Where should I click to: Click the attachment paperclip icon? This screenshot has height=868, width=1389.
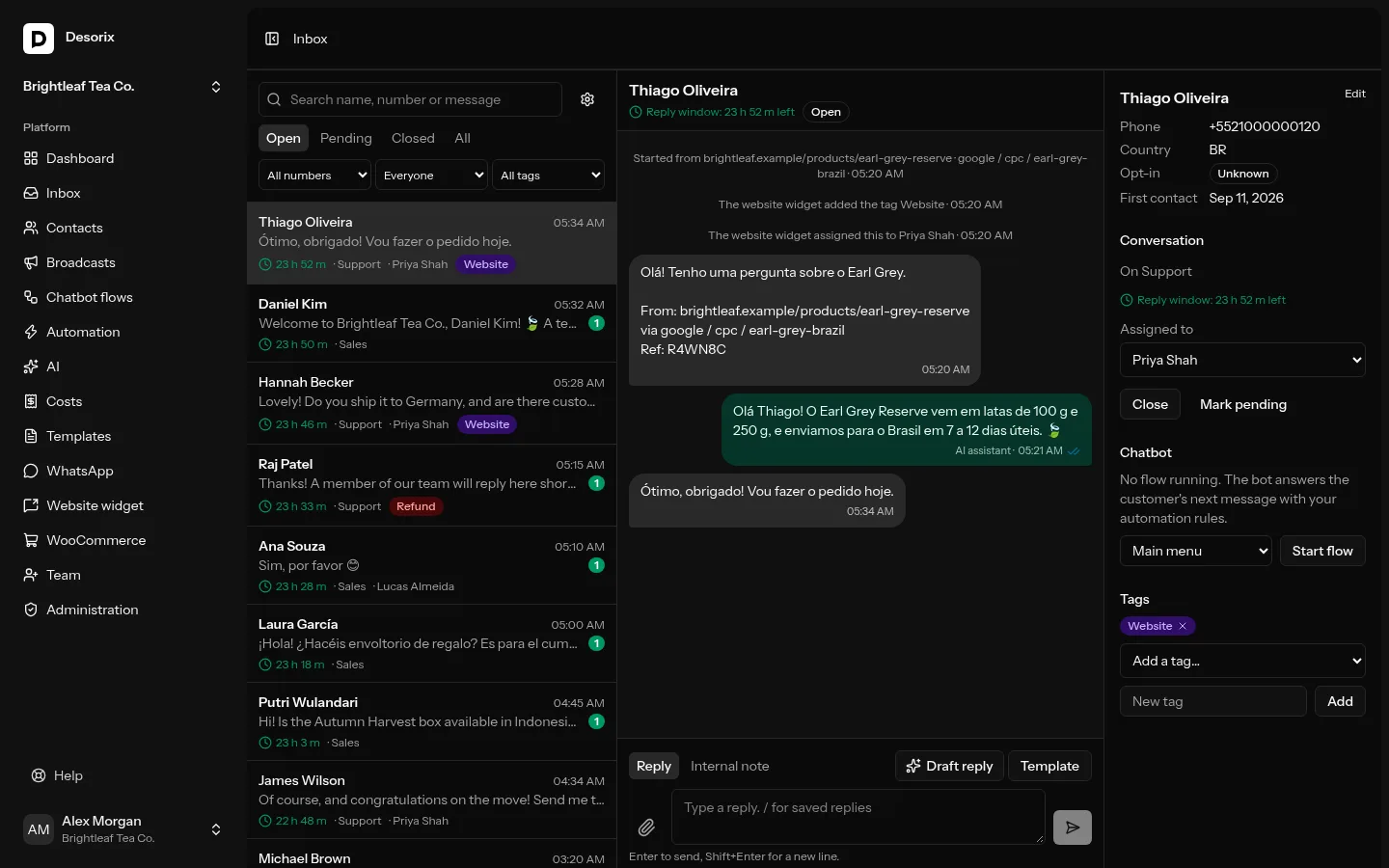point(646,827)
